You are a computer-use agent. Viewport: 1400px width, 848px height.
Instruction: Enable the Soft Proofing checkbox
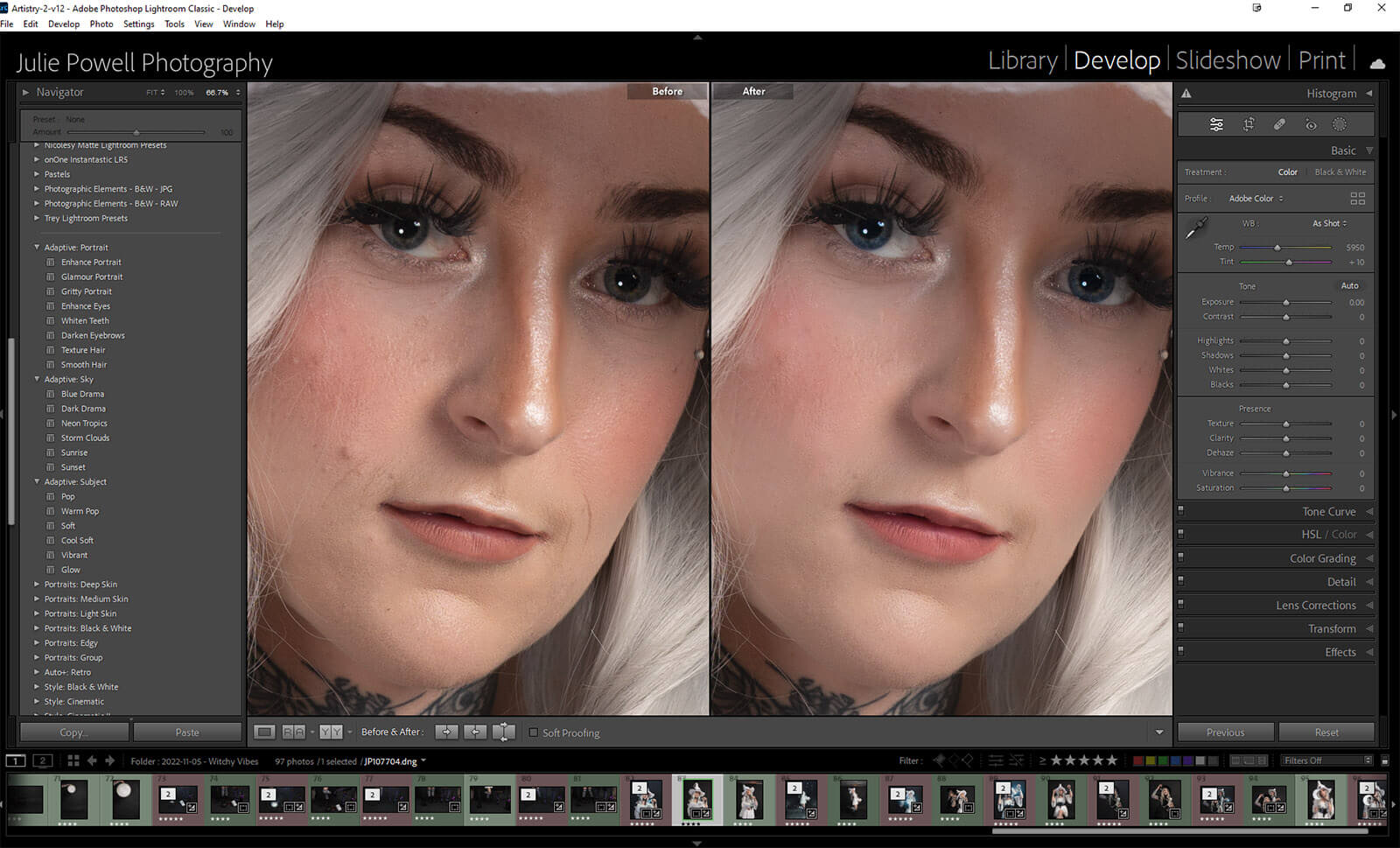[x=533, y=732]
